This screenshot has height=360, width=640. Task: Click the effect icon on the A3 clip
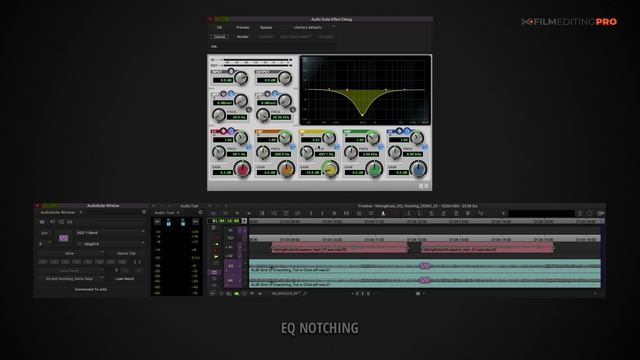(x=424, y=266)
